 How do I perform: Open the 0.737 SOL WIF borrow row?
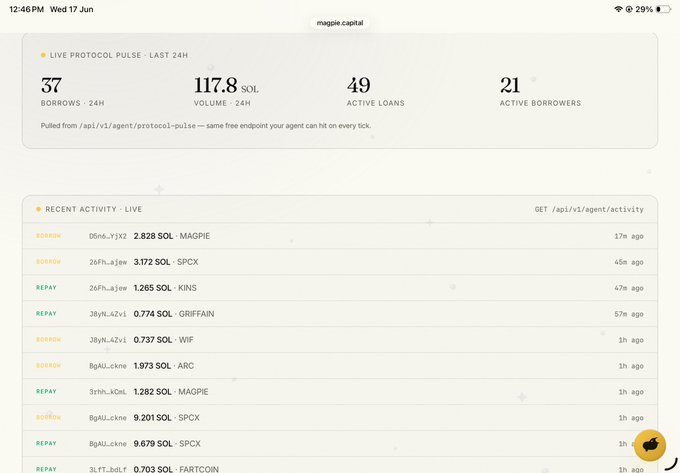(340, 340)
